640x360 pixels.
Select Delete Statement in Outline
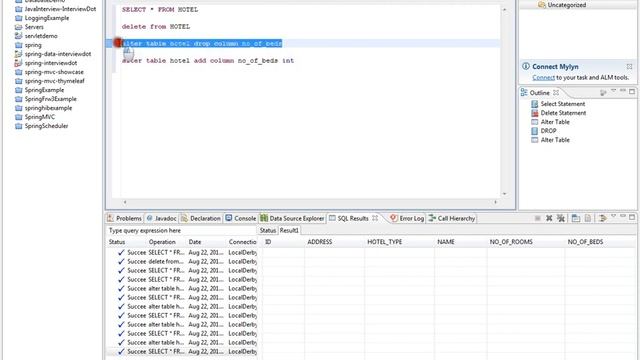click(x=563, y=113)
